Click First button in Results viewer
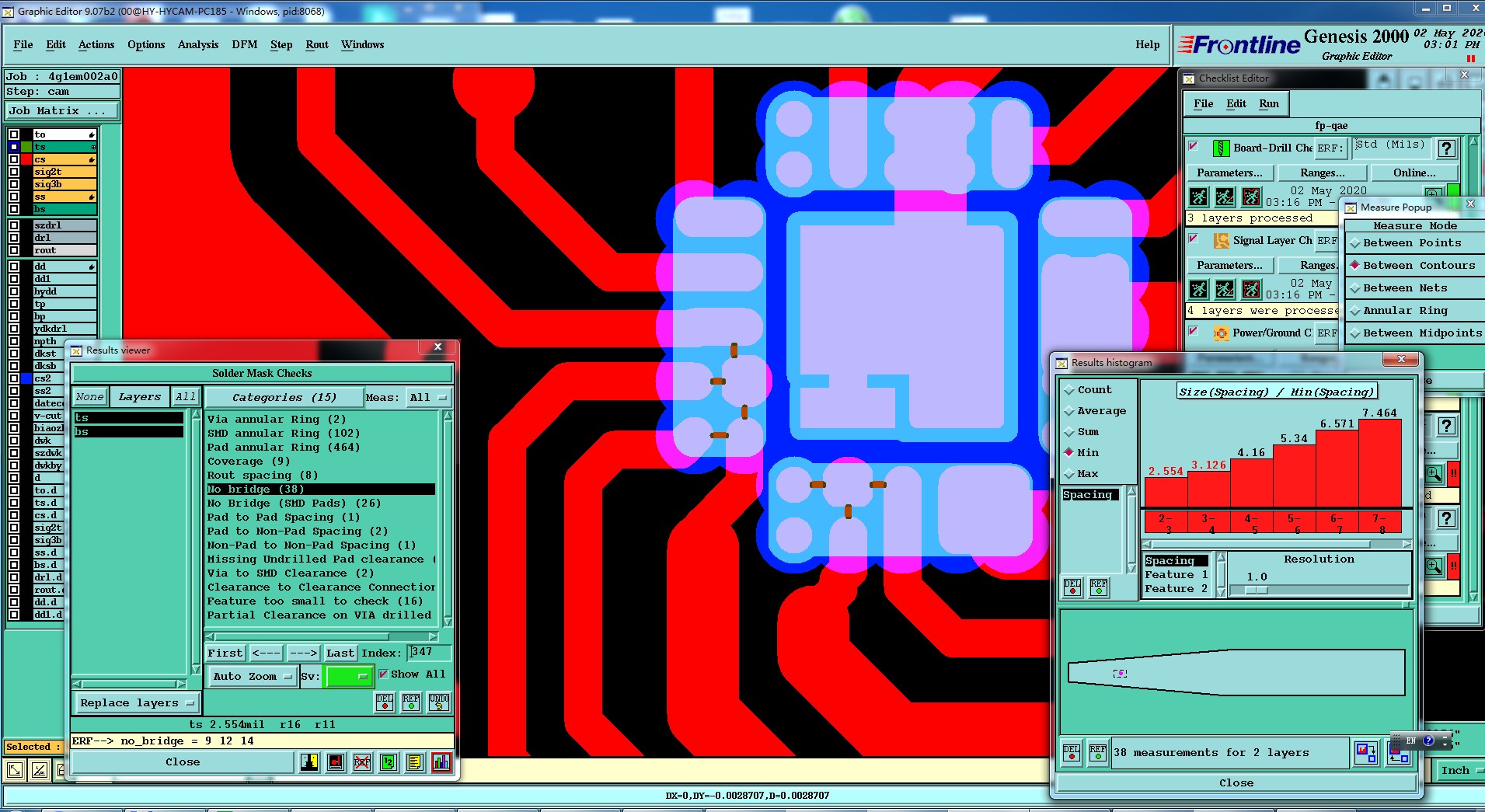 point(225,653)
